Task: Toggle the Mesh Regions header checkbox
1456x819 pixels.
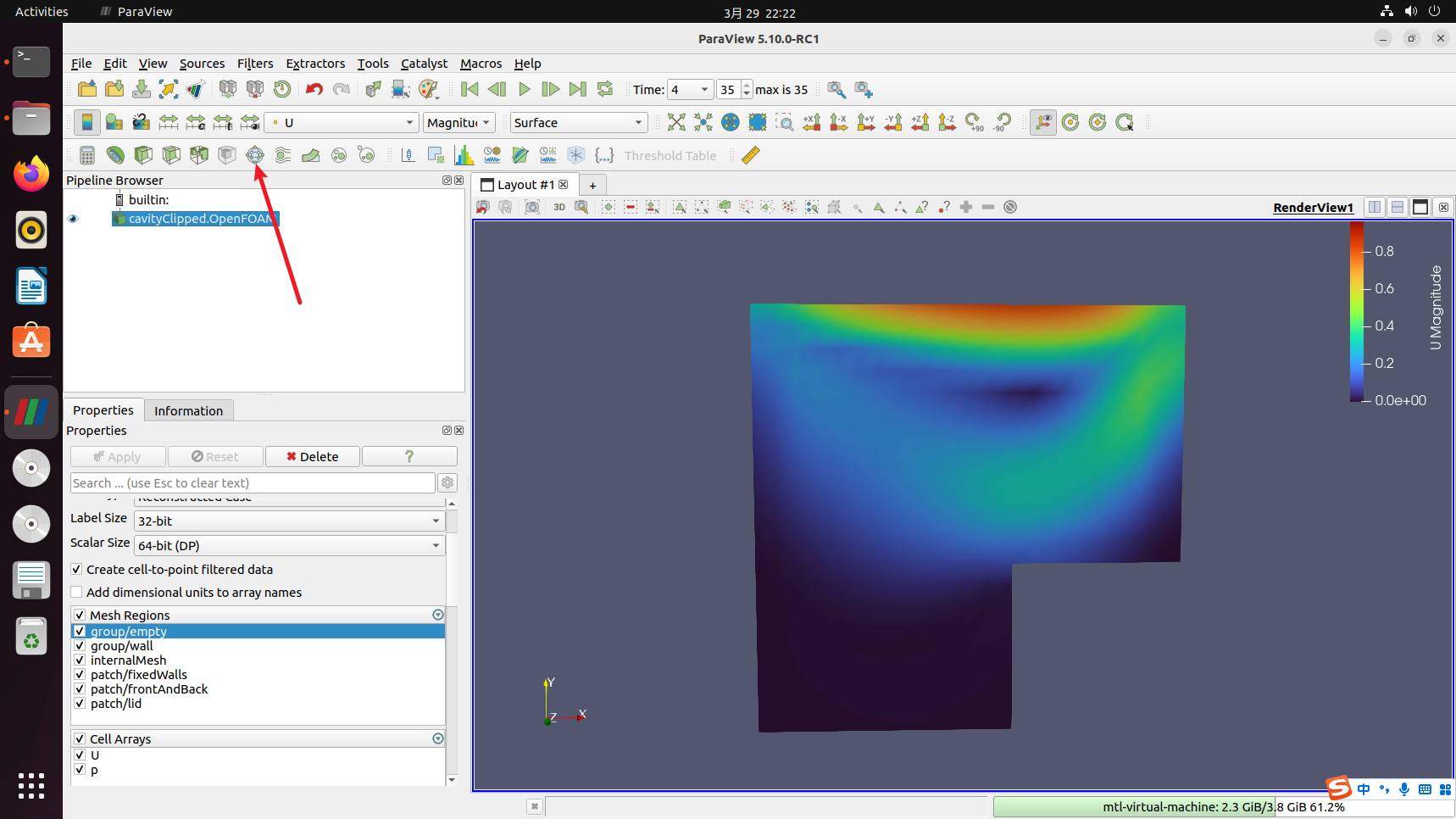Action: tap(80, 616)
